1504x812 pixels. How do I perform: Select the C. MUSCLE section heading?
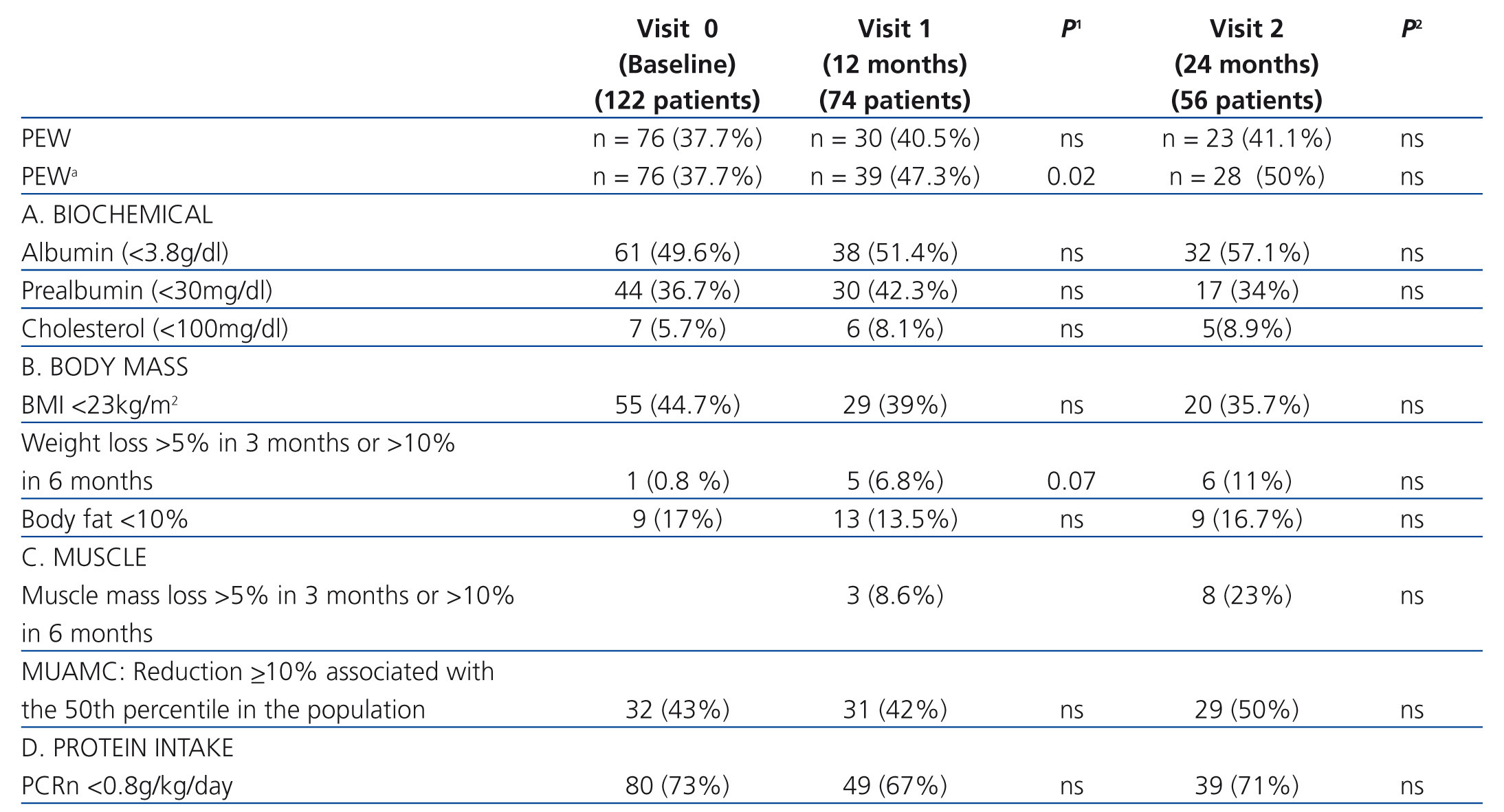click(x=84, y=557)
